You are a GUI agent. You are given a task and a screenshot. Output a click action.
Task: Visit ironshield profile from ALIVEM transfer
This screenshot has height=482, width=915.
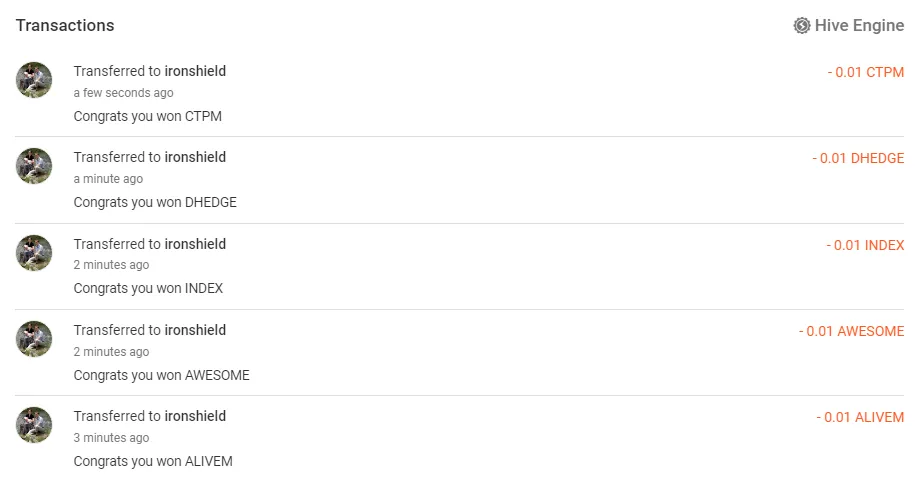pyautogui.click(x=195, y=416)
